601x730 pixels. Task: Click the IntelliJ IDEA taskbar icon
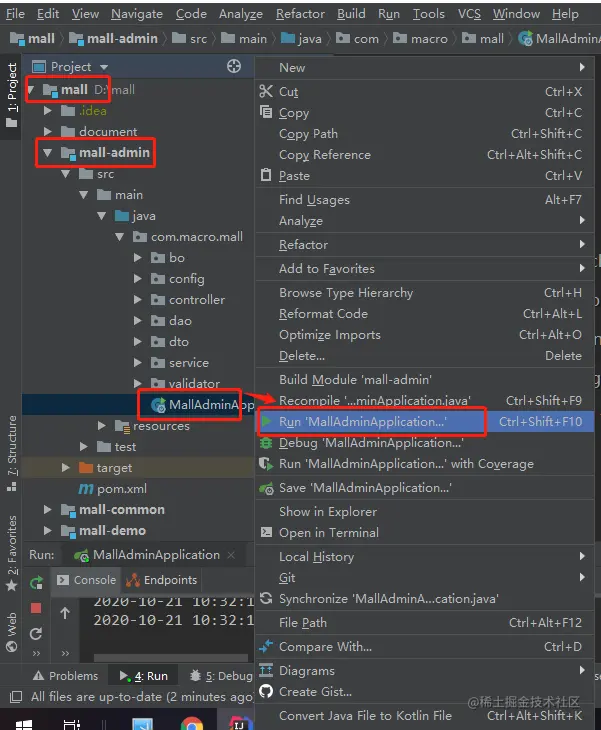239,724
